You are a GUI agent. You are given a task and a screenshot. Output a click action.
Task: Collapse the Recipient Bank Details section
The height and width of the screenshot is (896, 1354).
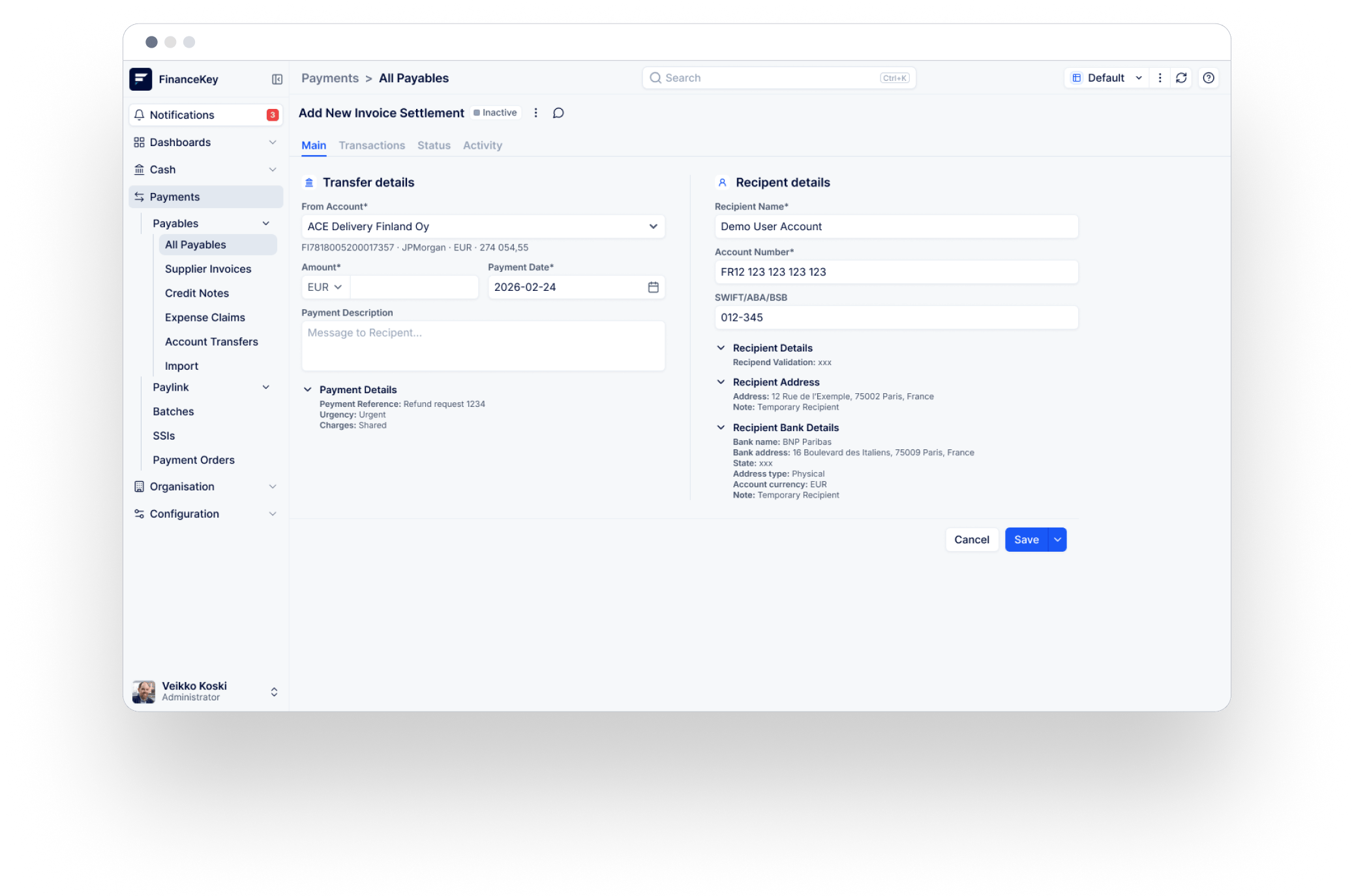721,428
